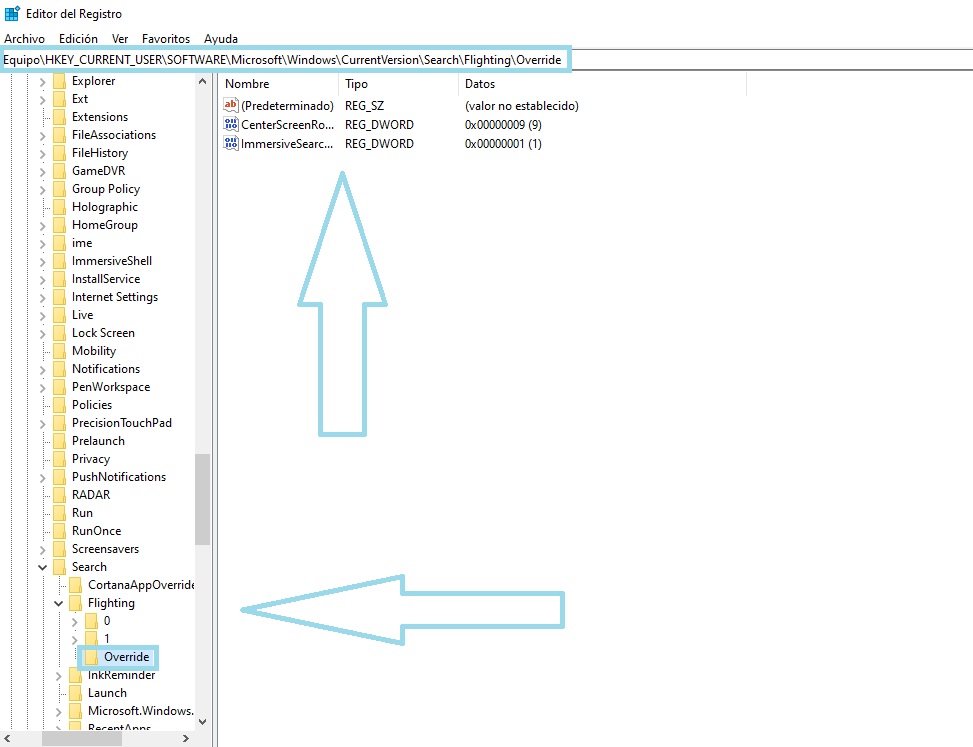Screen dimensions: 973x747
Task: Expand the Explorer key node
Action: (x=42, y=81)
